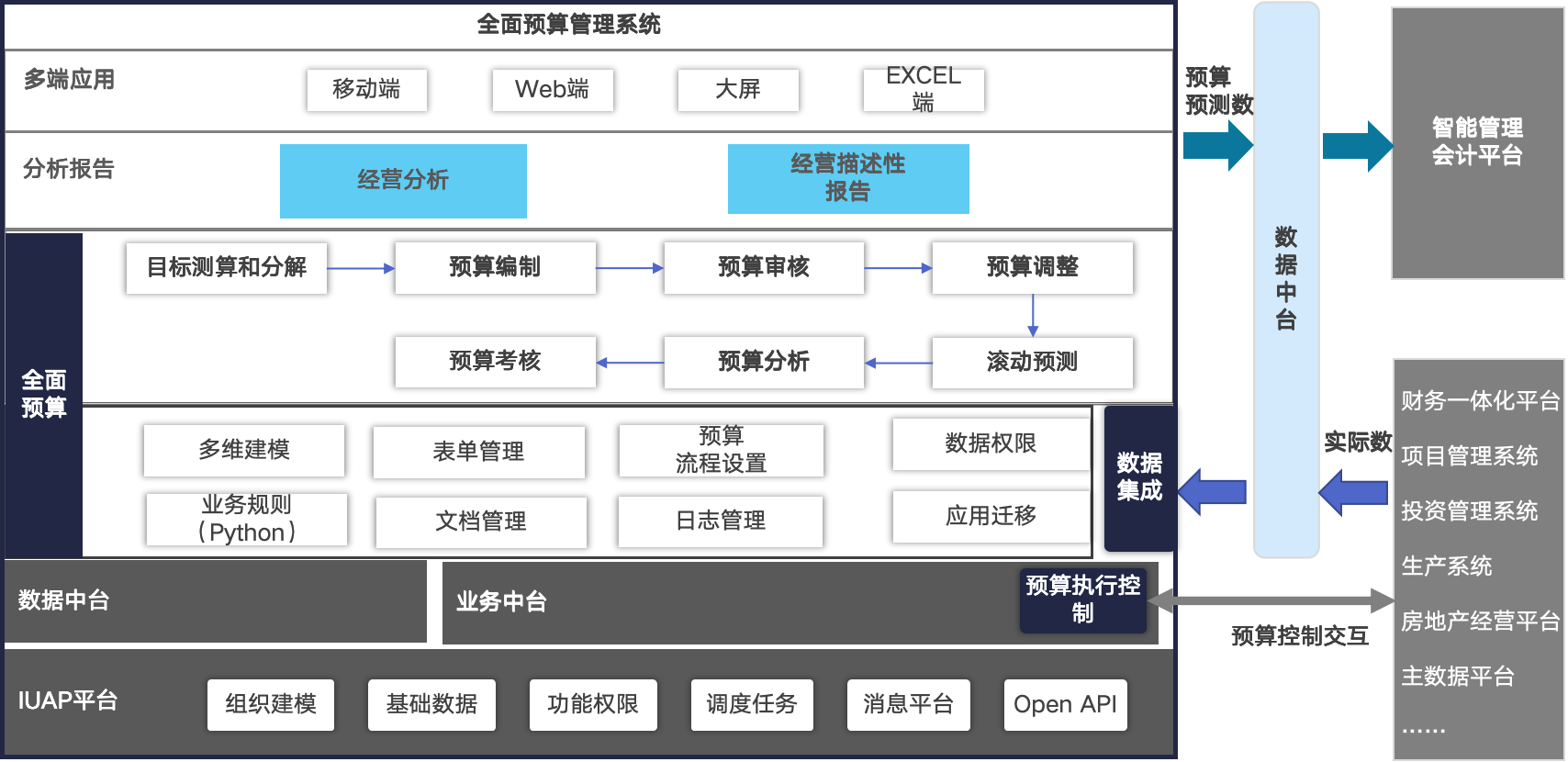The image size is (1568, 762).
Task: Select the Open API box
Action: (x=1065, y=705)
